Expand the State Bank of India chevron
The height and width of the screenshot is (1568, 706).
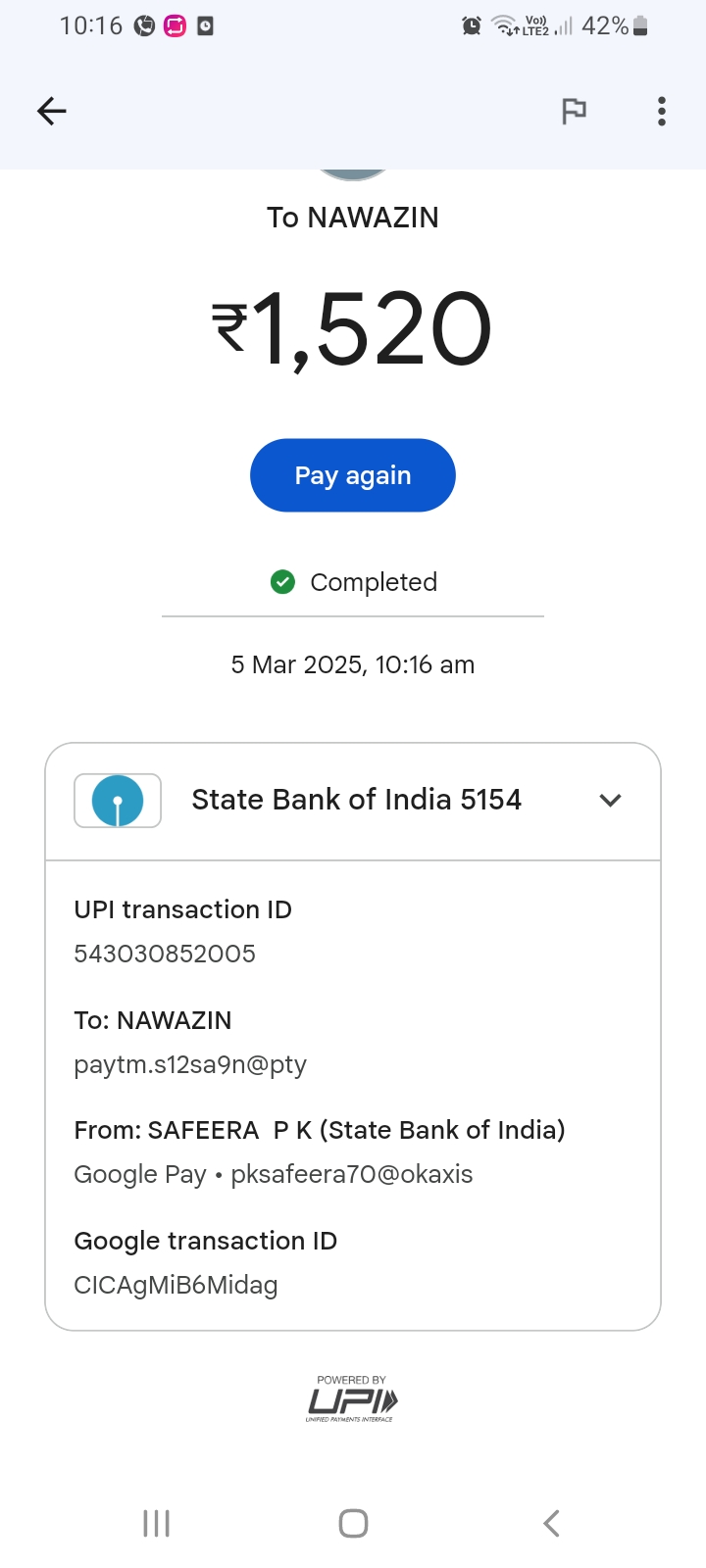[610, 801]
